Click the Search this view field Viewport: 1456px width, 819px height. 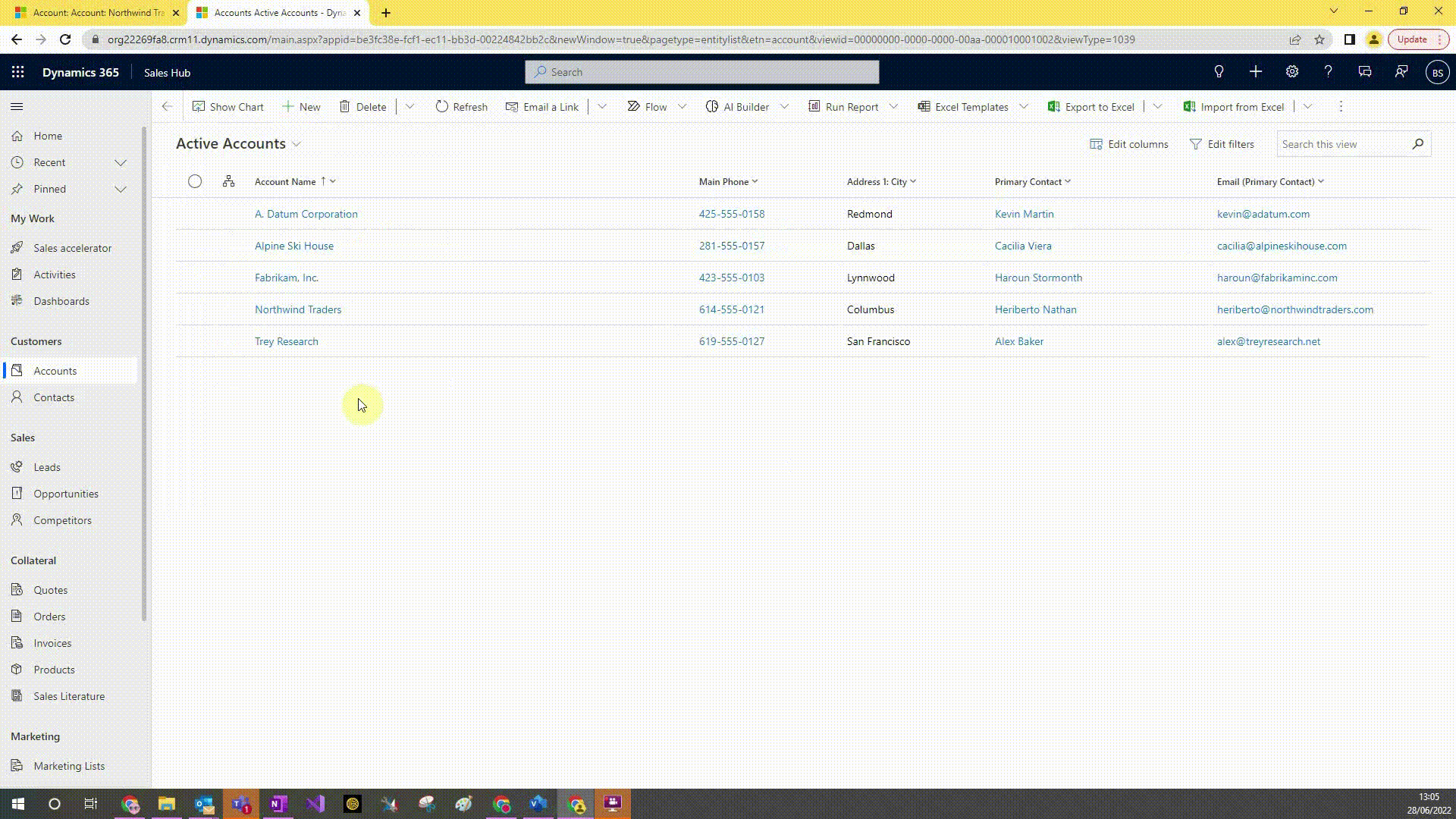coord(1342,144)
